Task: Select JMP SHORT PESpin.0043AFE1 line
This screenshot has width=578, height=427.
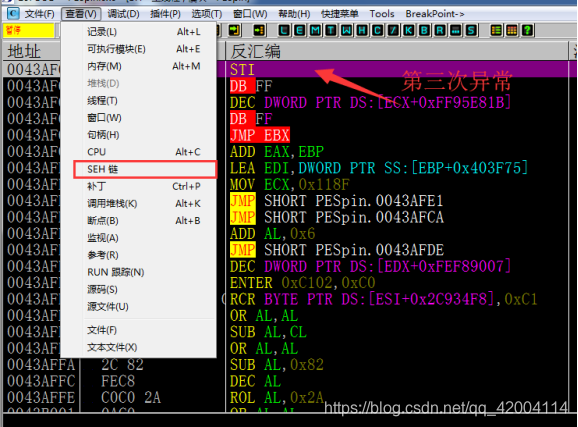Action: coord(337,201)
